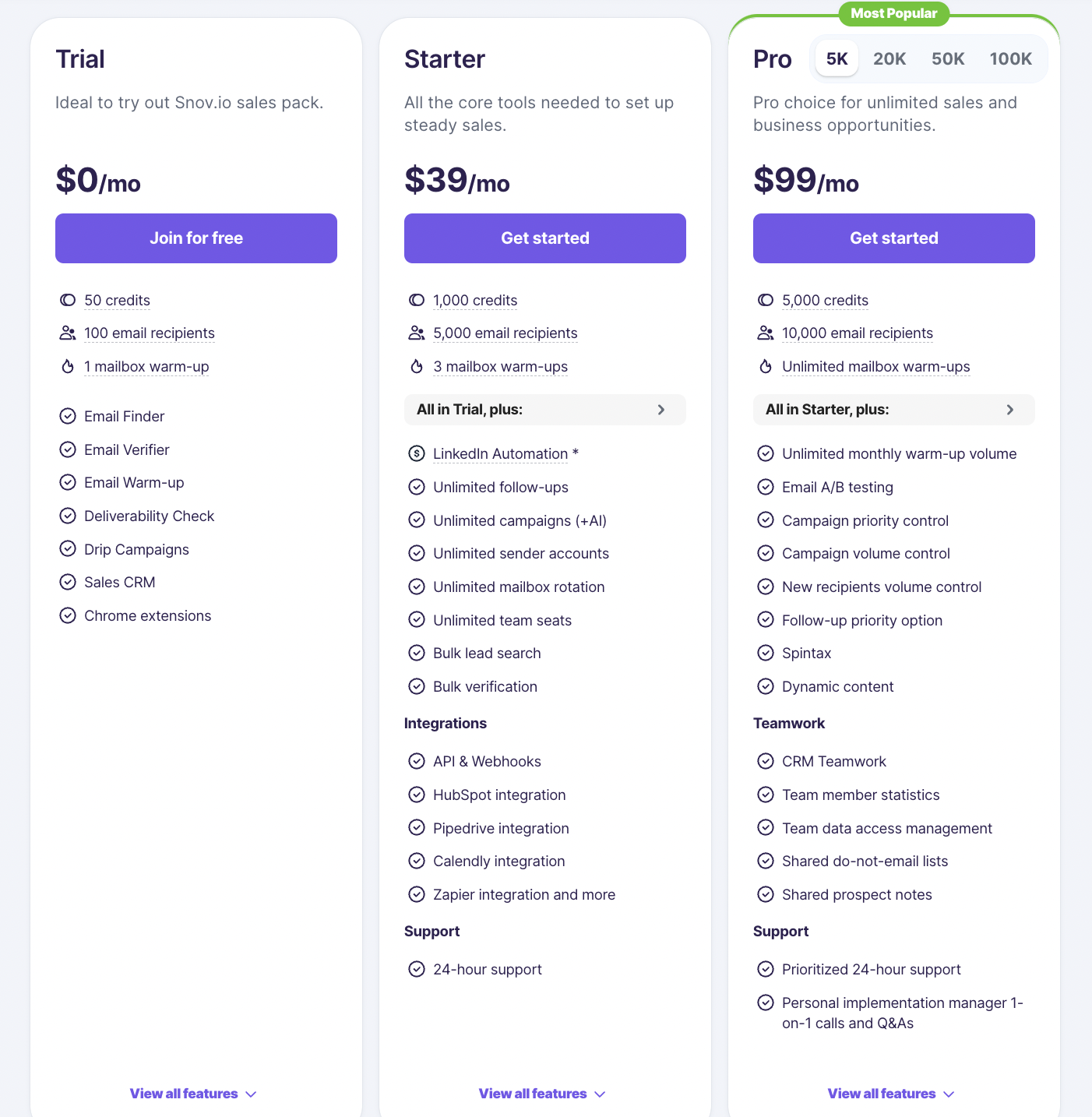This screenshot has width=1092, height=1117.
Task: Click the flame icon beside 3 mailbox warm-ups
Action: (x=416, y=366)
